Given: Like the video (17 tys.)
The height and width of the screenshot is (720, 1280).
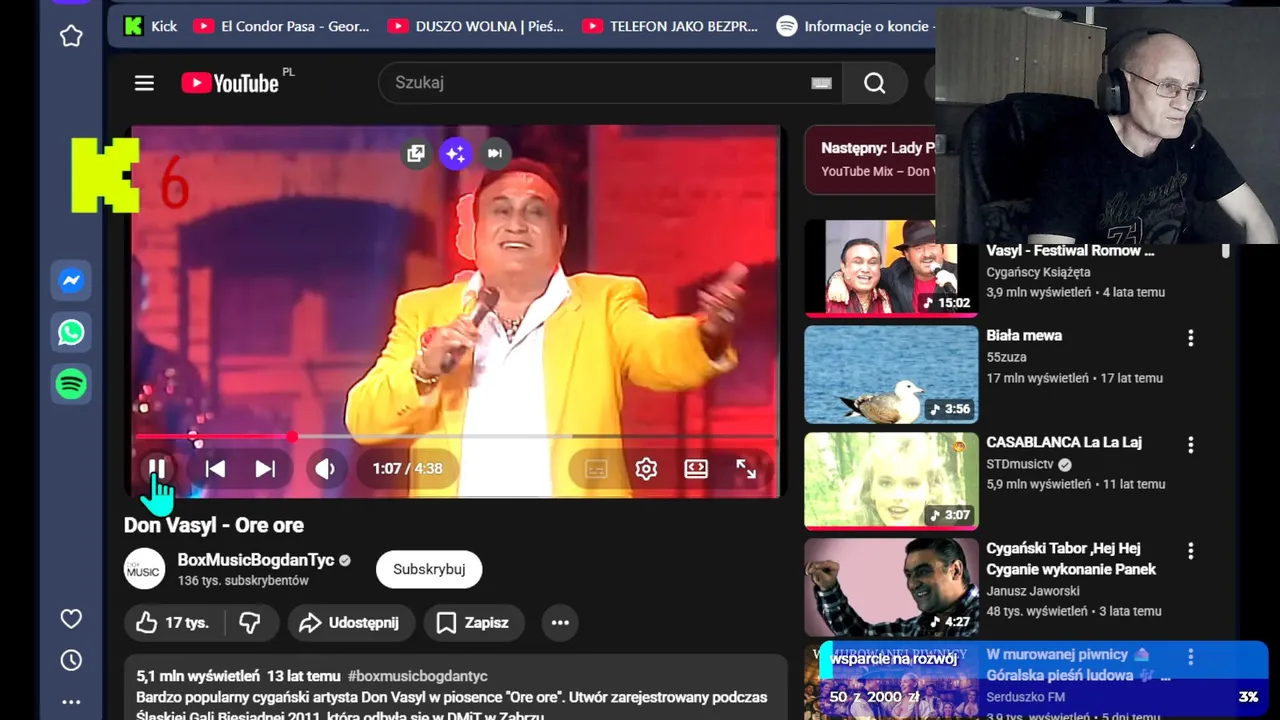Looking at the screenshot, I should point(172,623).
